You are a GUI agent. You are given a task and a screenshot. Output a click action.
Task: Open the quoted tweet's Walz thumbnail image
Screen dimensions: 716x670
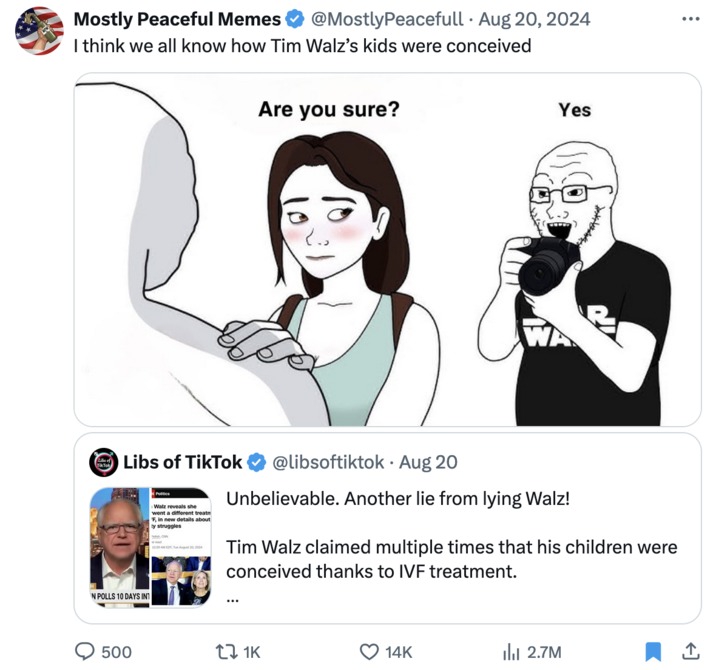(x=151, y=547)
